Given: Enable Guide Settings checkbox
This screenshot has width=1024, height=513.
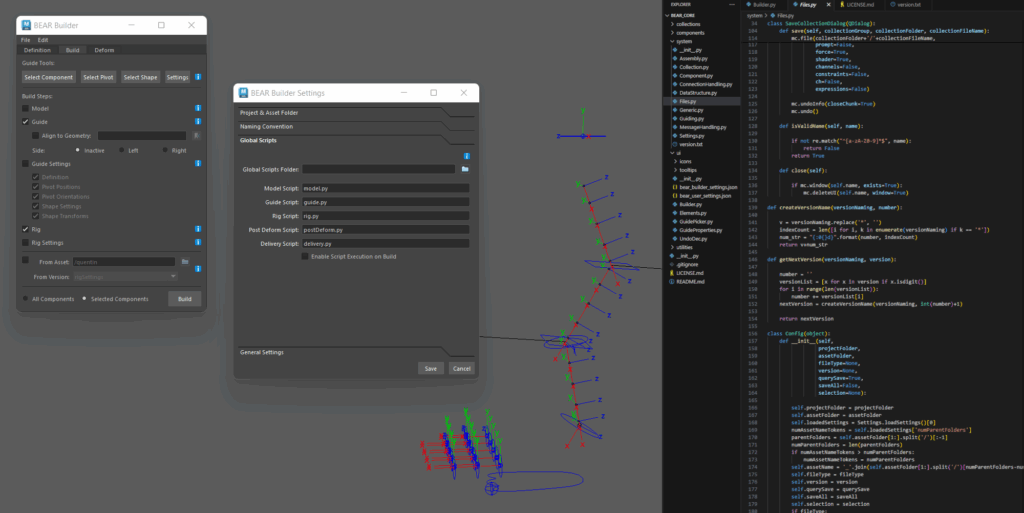Looking at the screenshot, I should 25,164.
